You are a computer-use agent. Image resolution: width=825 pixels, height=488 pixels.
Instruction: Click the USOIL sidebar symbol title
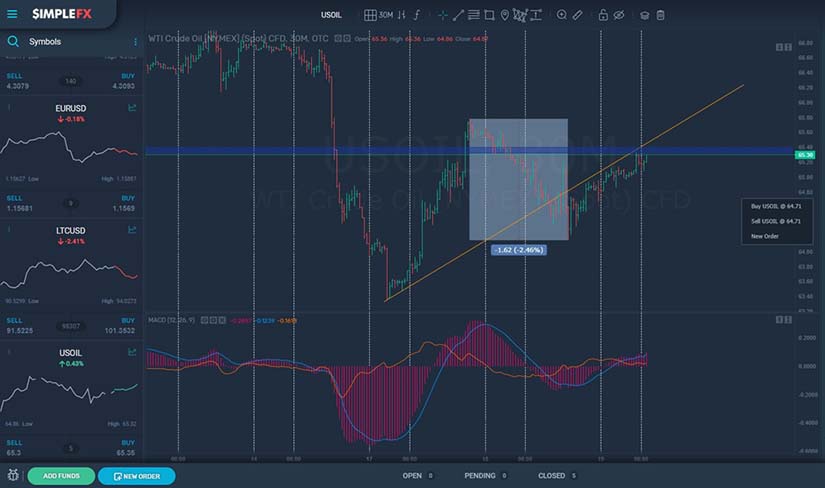point(71,353)
